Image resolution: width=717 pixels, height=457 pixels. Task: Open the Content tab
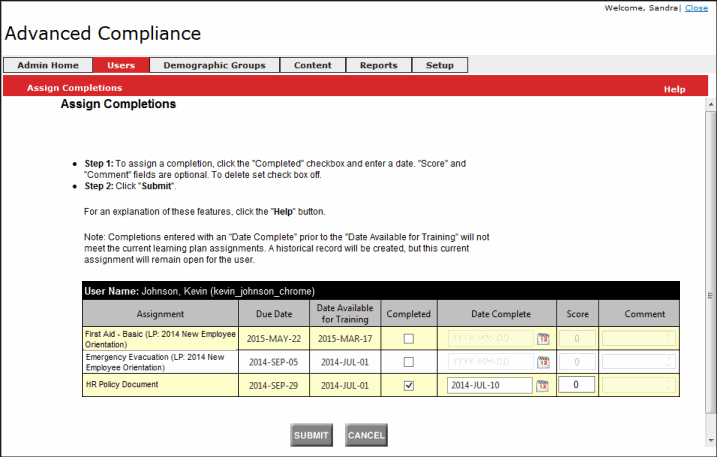[x=312, y=65]
